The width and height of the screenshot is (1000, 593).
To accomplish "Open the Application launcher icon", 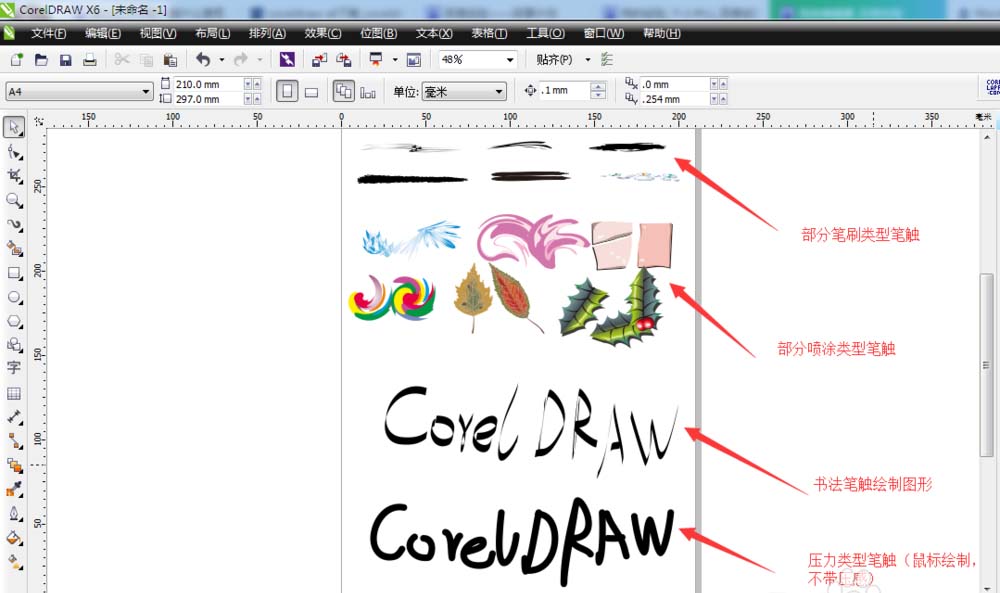I will point(376,60).
